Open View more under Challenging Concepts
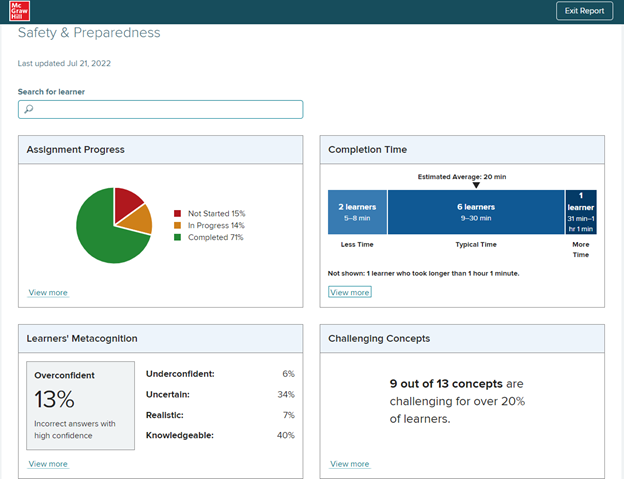624x479 pixels. (x=350, y=464)
